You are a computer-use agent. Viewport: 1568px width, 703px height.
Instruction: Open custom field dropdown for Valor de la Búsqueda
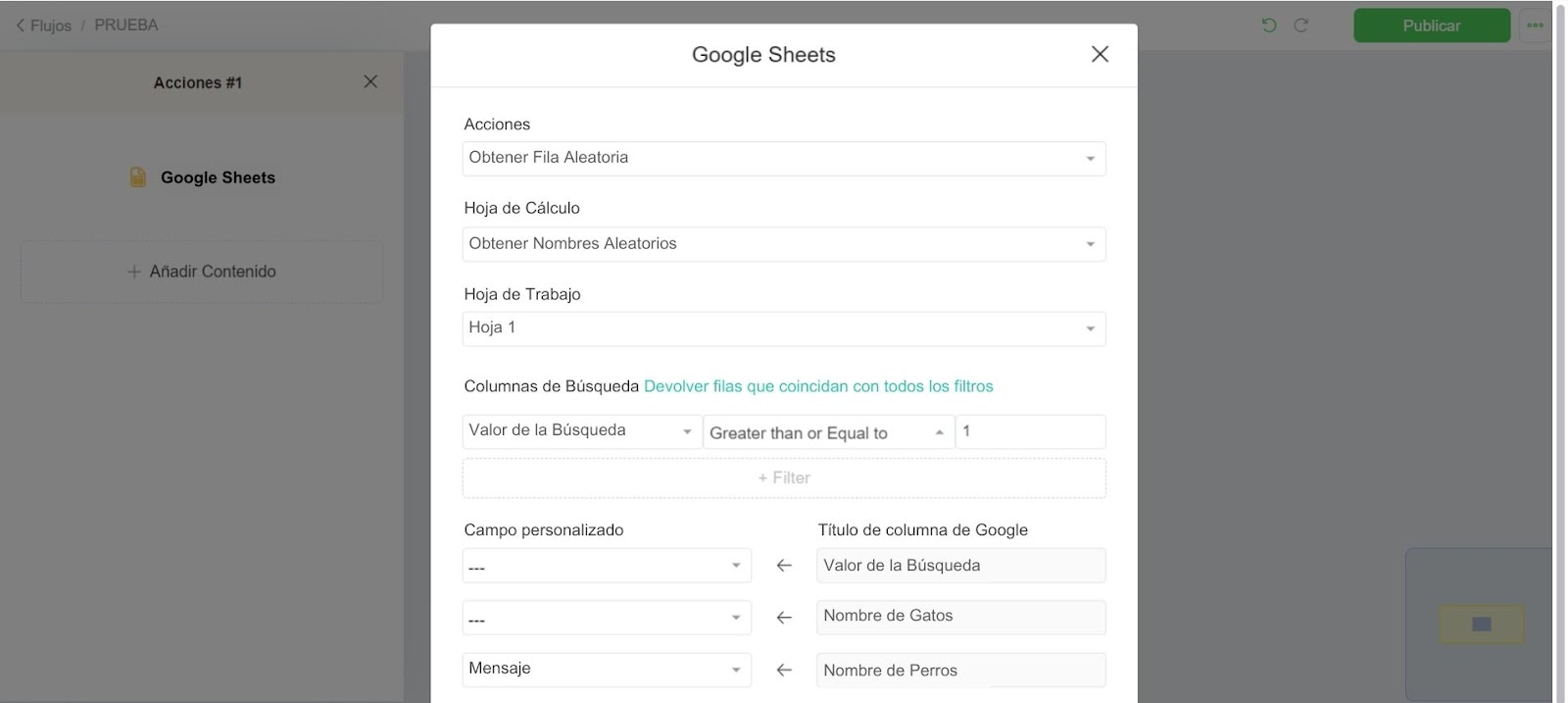607,566
